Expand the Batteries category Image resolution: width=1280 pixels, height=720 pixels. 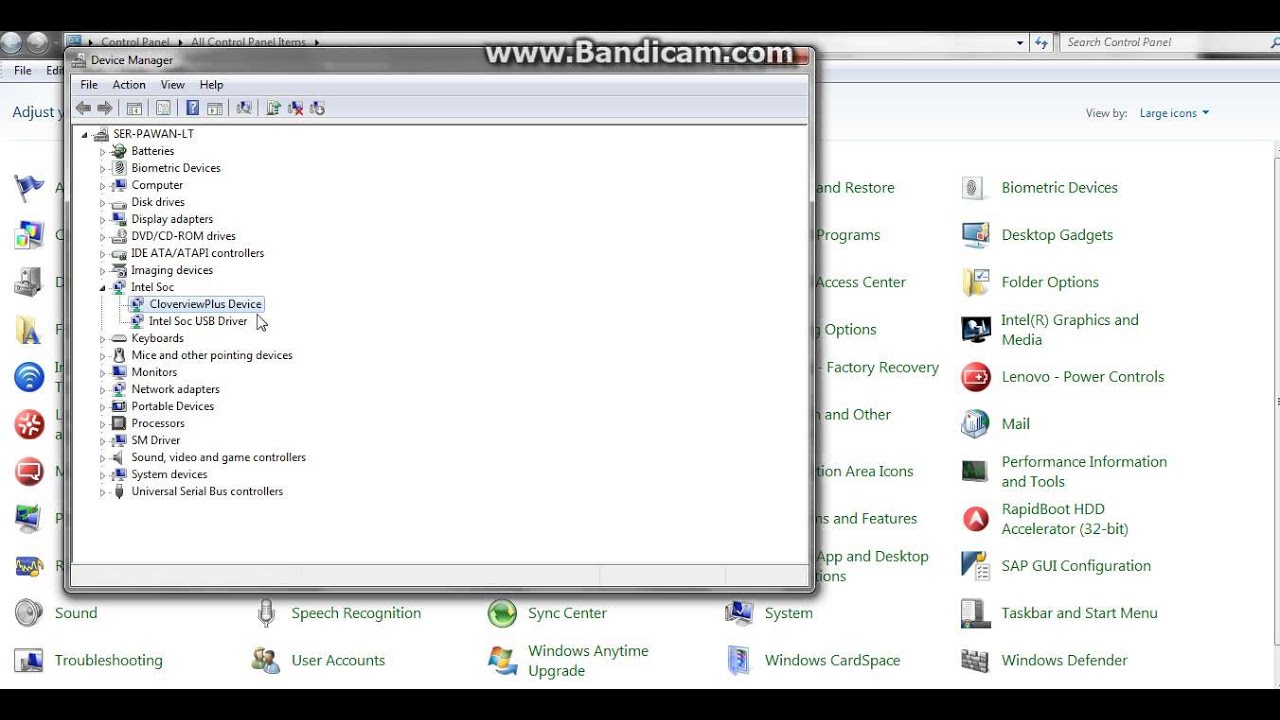coord(102,151)
